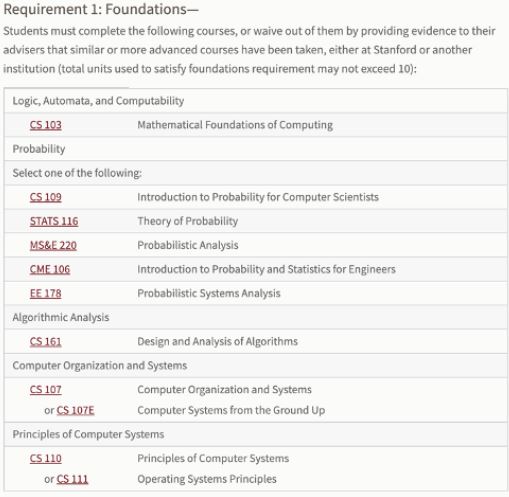Click the Operating Systems Principles title
This screenshot has width=509, height=497.
coord(207,479)
